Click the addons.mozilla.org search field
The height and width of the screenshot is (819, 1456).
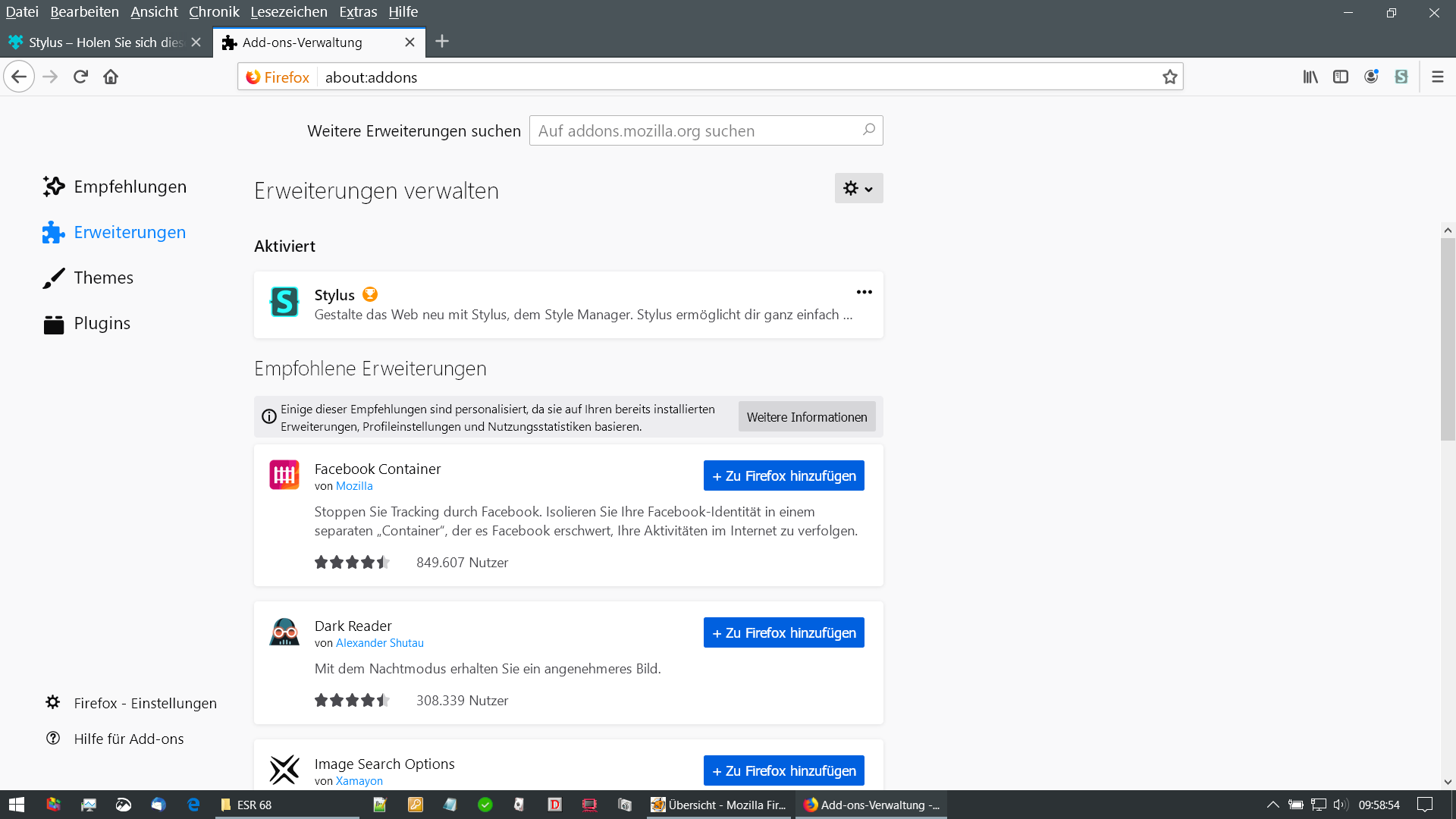point(694,130)
